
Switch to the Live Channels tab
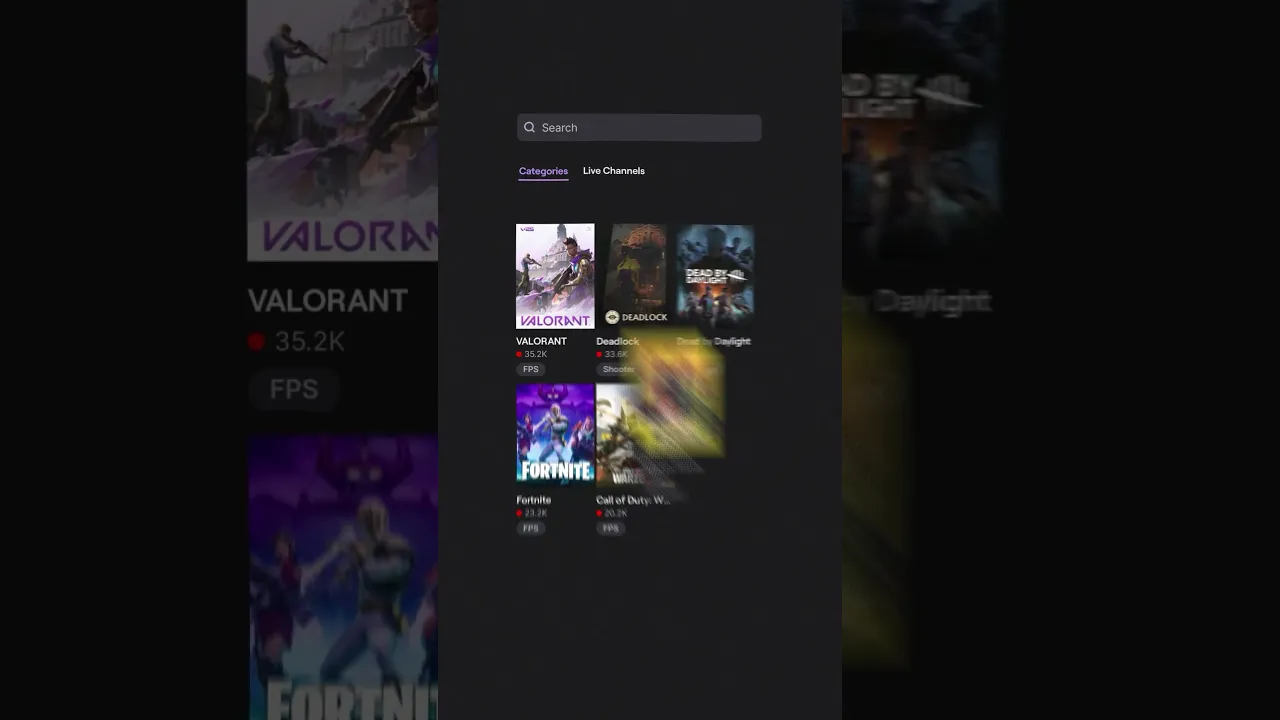[x=614, y=171]
